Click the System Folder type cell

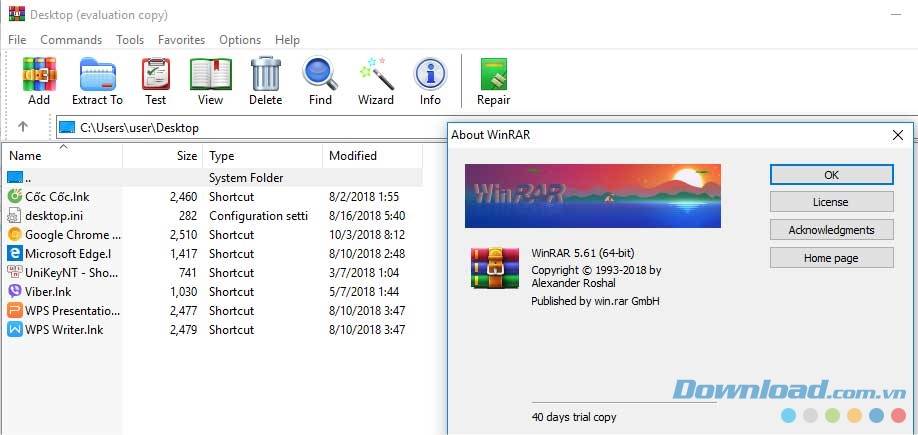[x=246, y=177]
